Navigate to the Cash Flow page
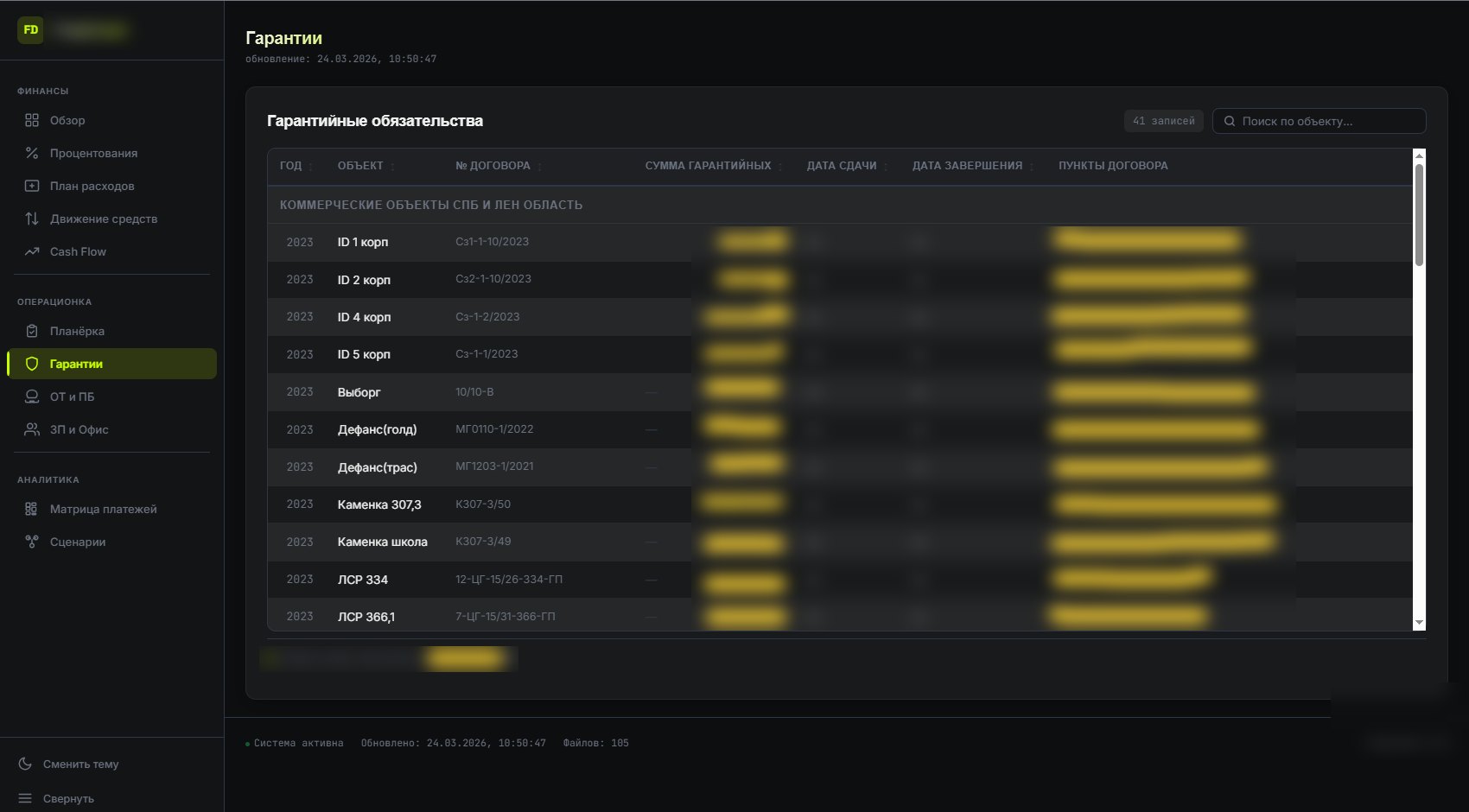 coord(111,251)
